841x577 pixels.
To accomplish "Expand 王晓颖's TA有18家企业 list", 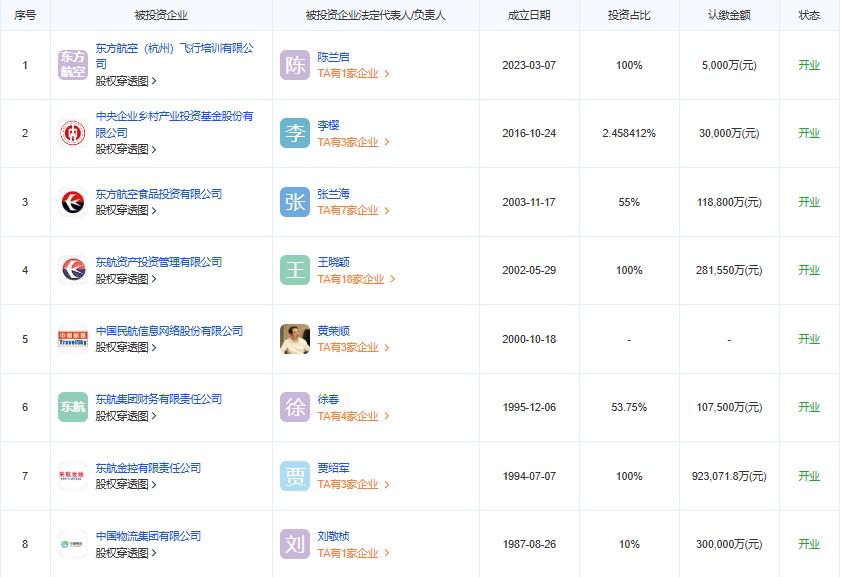I will 356,279.
